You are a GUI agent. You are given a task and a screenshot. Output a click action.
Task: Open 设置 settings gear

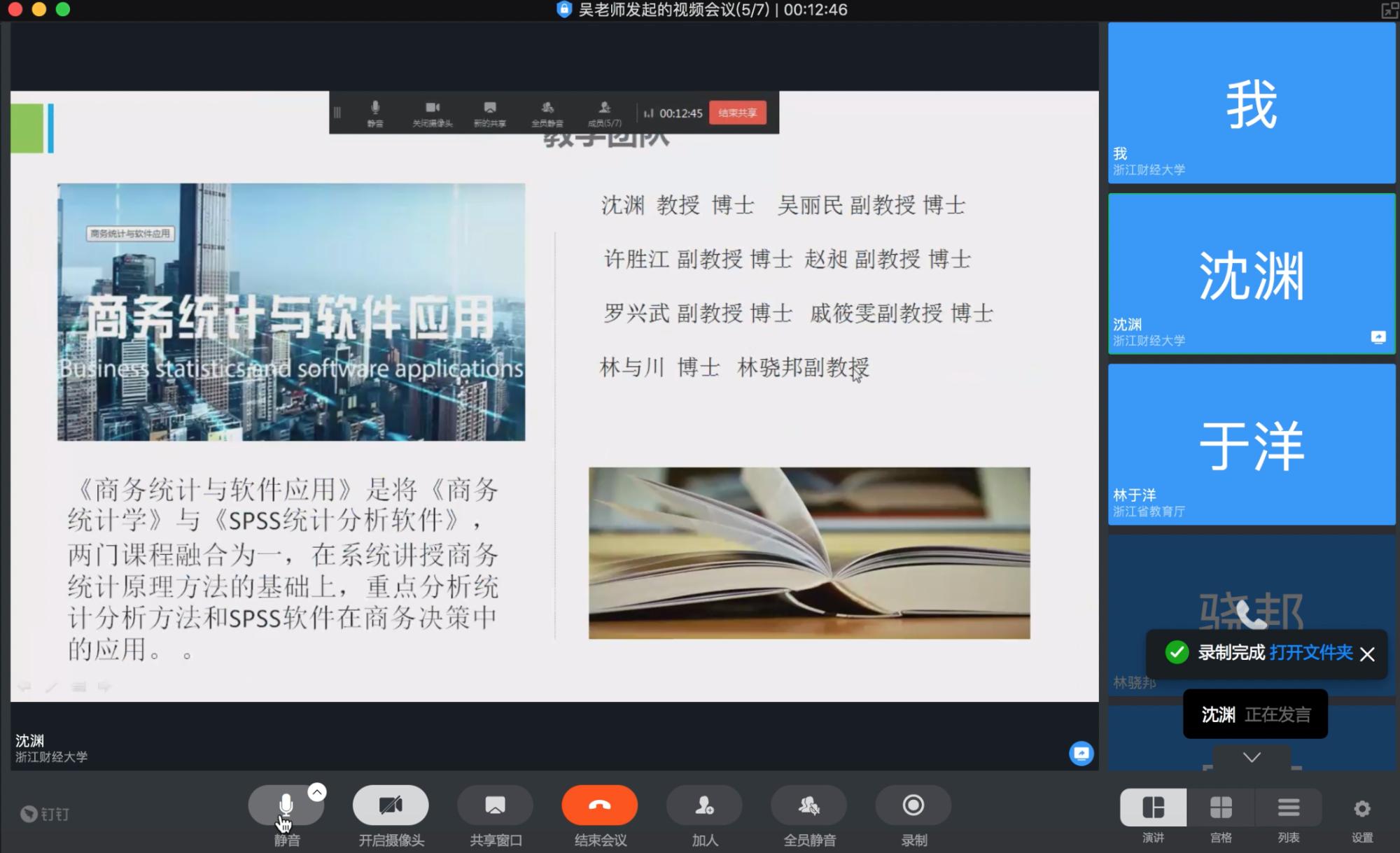[x=1361, y=810]
